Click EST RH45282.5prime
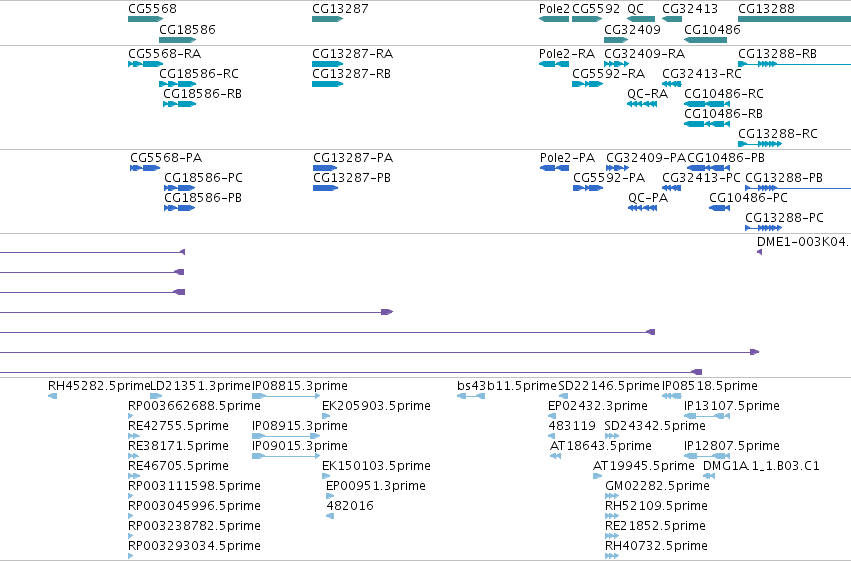 tap(98, 386)
